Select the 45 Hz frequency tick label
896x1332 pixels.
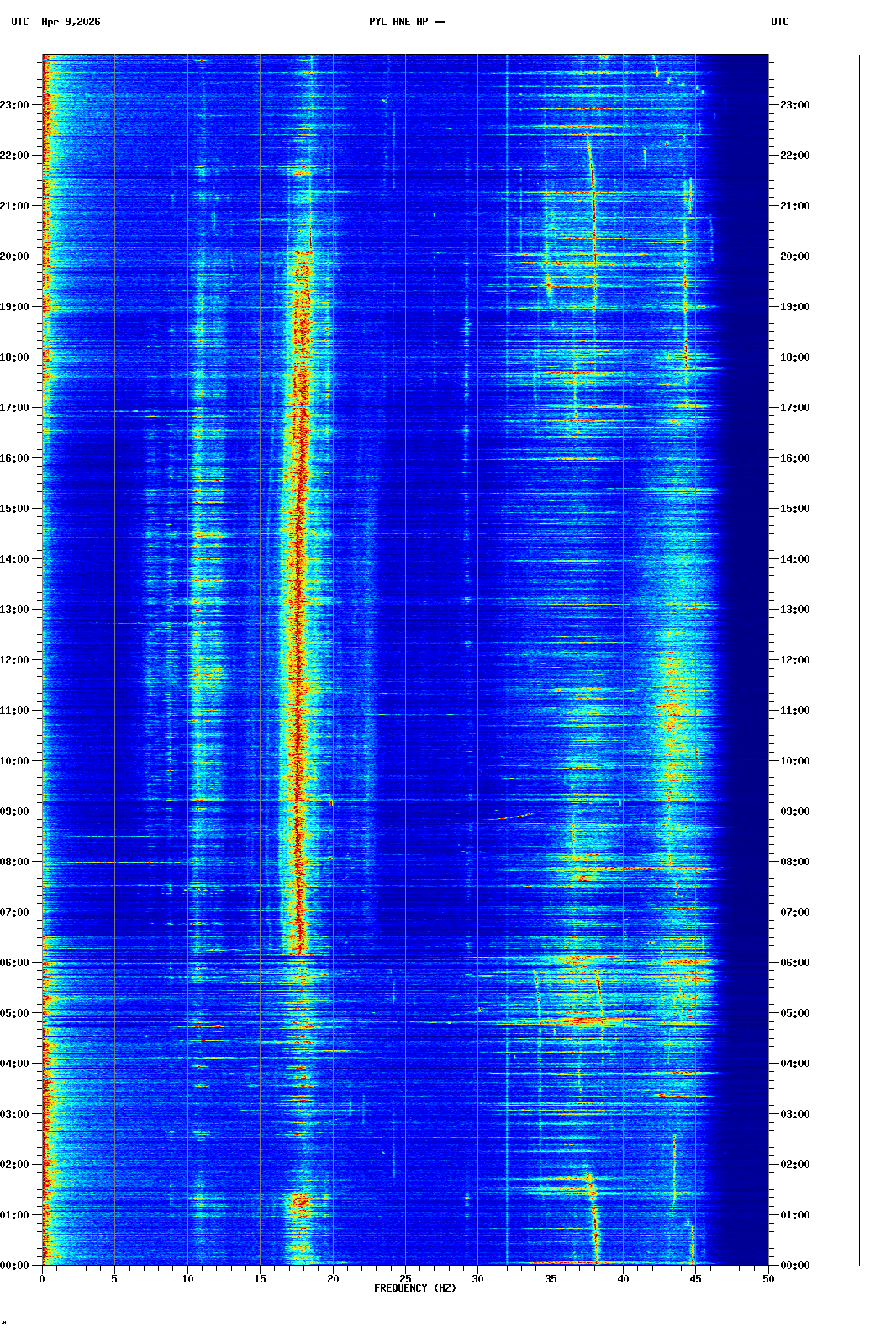click(x=696, y=1279)
